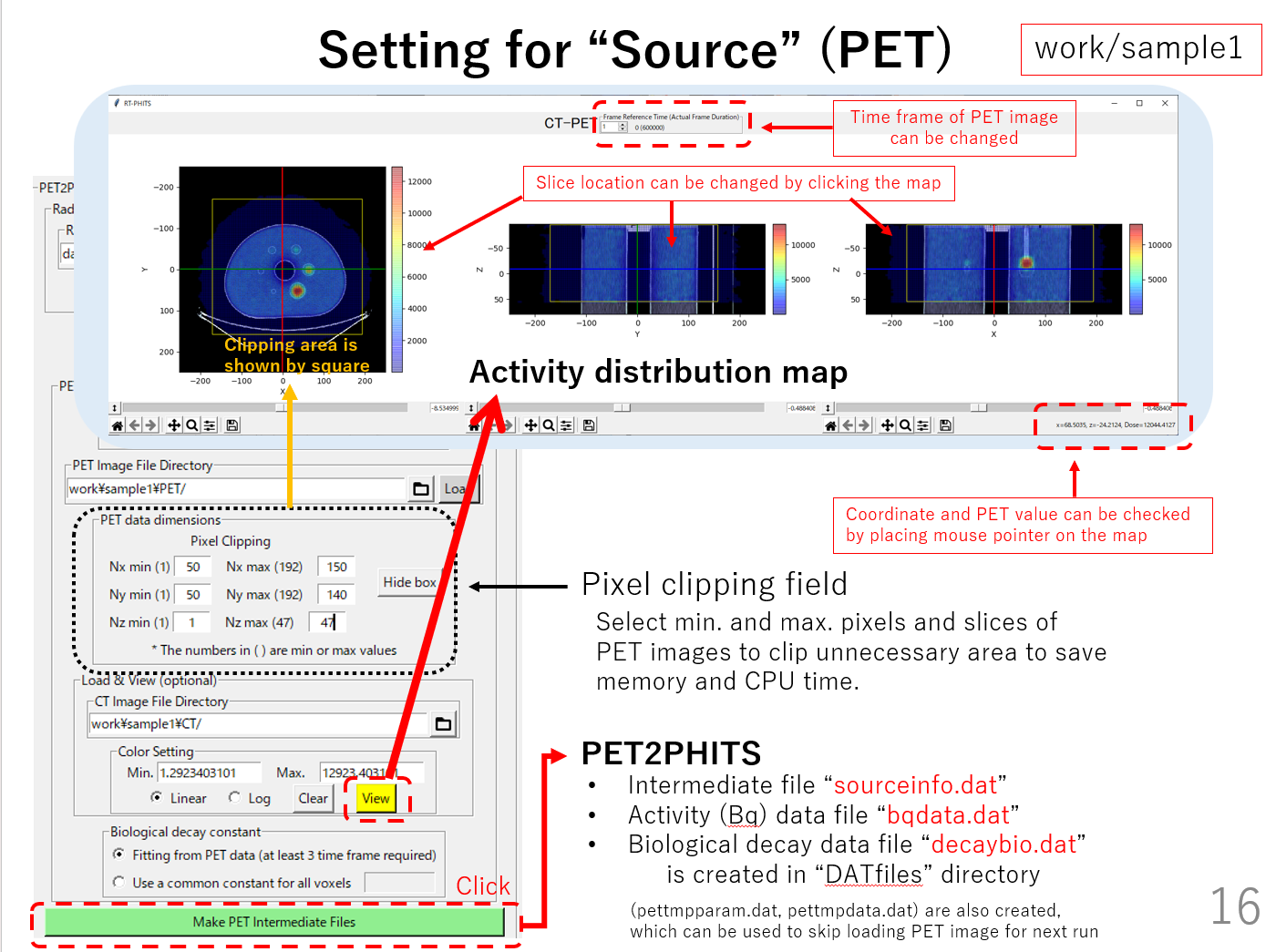Click the Home reset icon under the axial plot
This screenshot has height=952, width=1276.
click(x=117, y=425)
